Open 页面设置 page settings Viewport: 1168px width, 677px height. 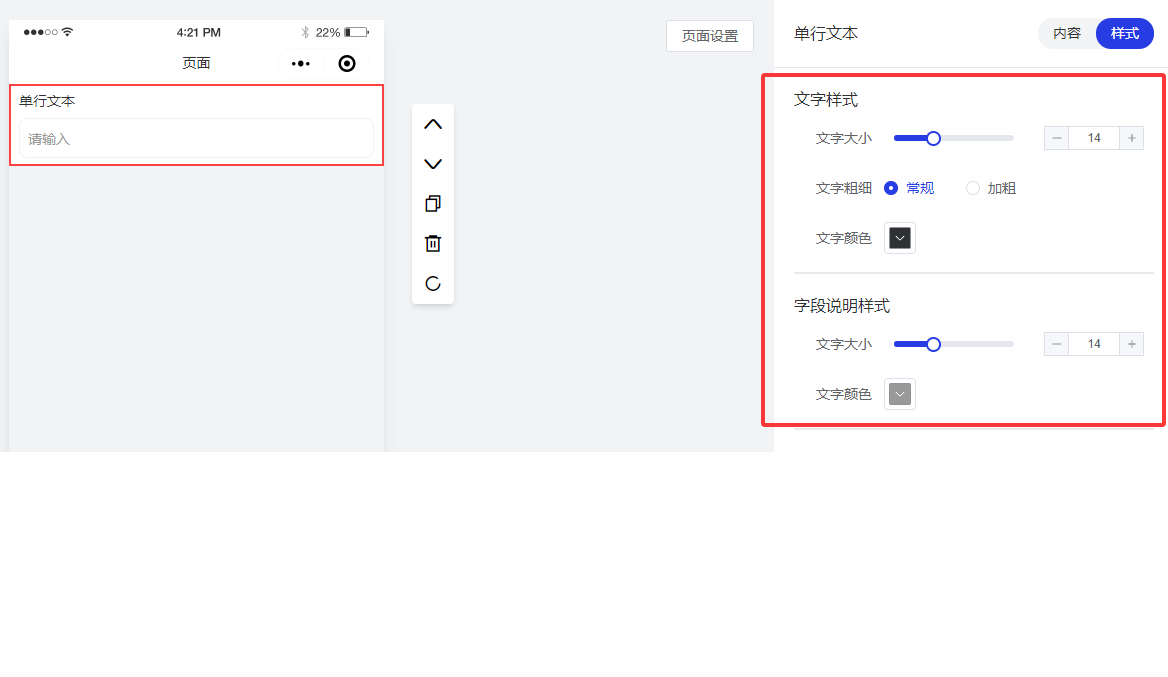point(710,36)
